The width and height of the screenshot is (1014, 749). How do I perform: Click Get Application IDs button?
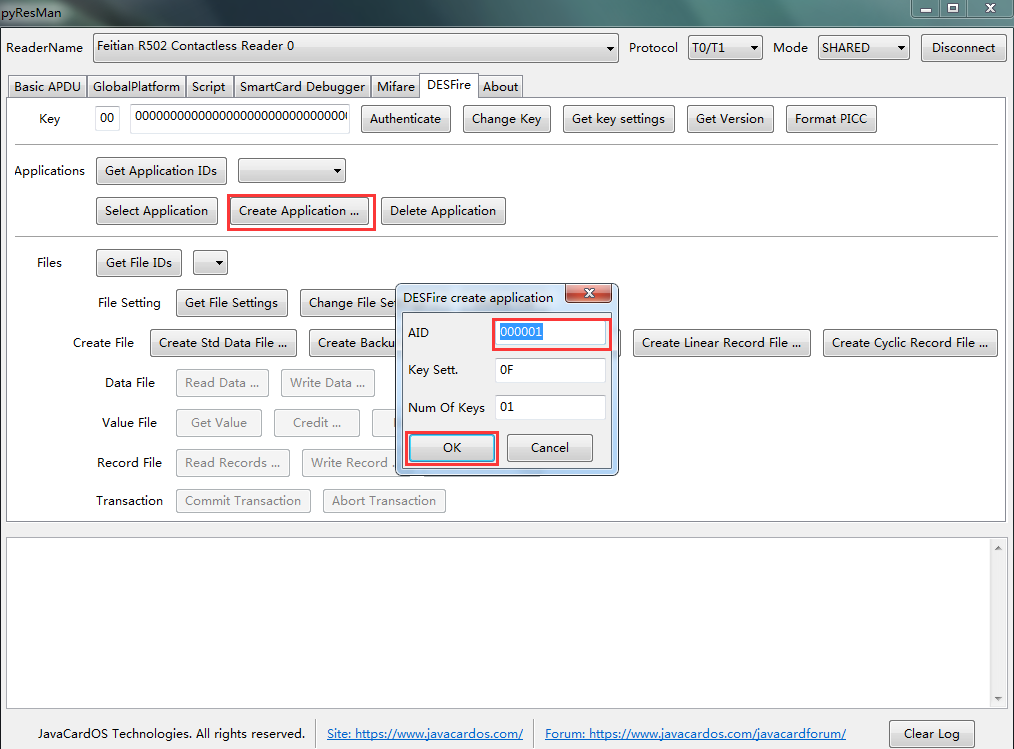[161, 171]
